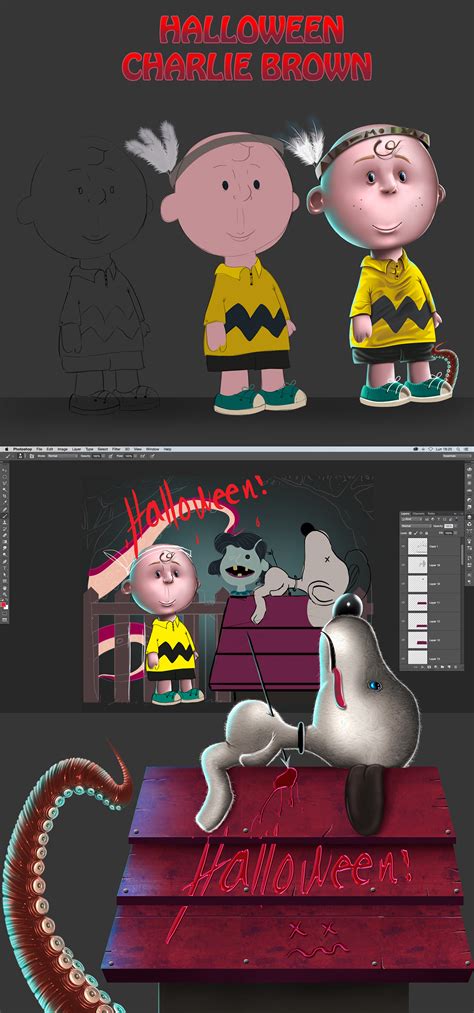Select the Lasso tool
Screen dimensions: 474x1013
(5, 483)
